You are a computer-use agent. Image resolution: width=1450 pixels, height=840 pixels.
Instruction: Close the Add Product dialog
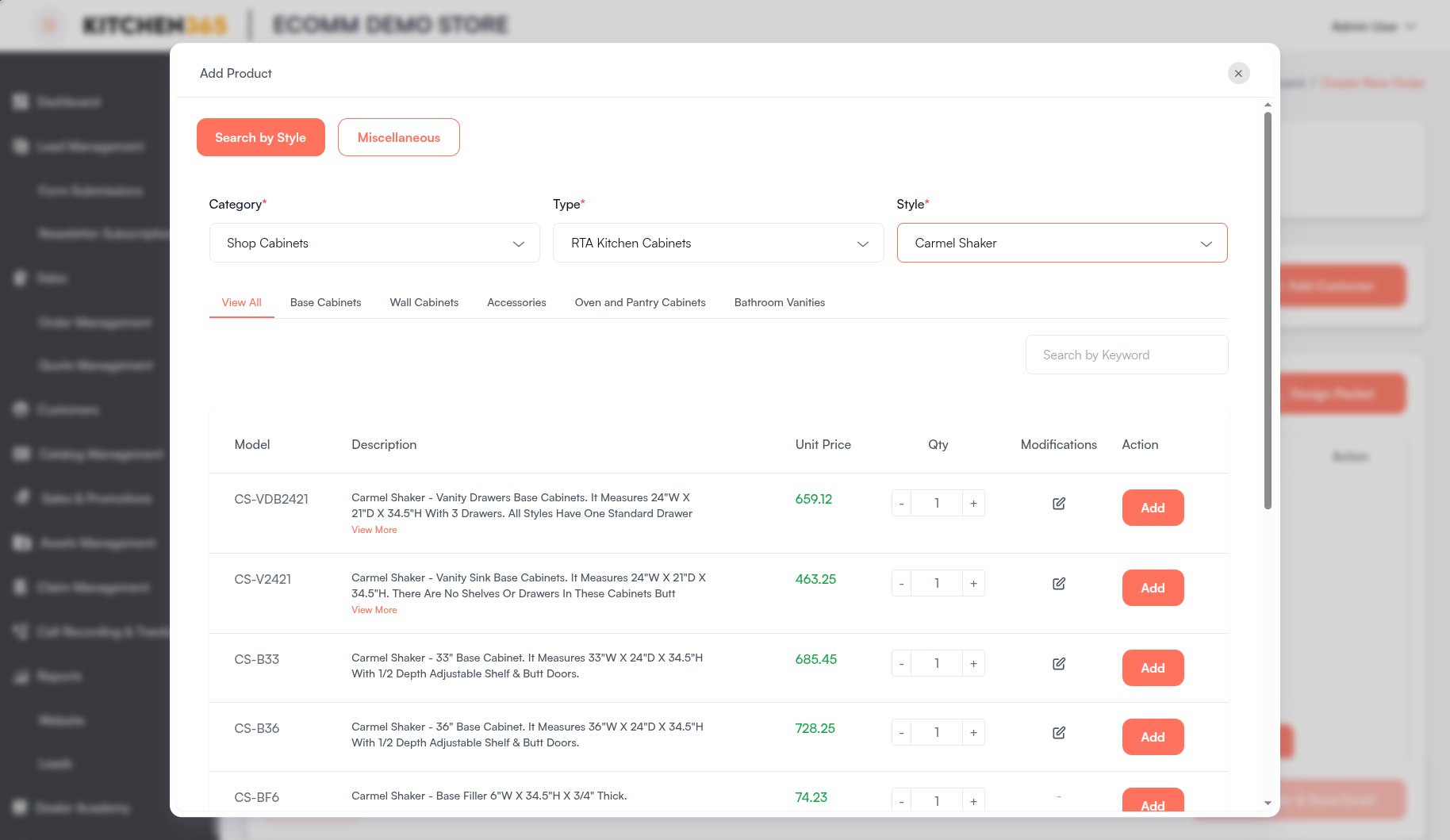click(x=1238, y=73)
